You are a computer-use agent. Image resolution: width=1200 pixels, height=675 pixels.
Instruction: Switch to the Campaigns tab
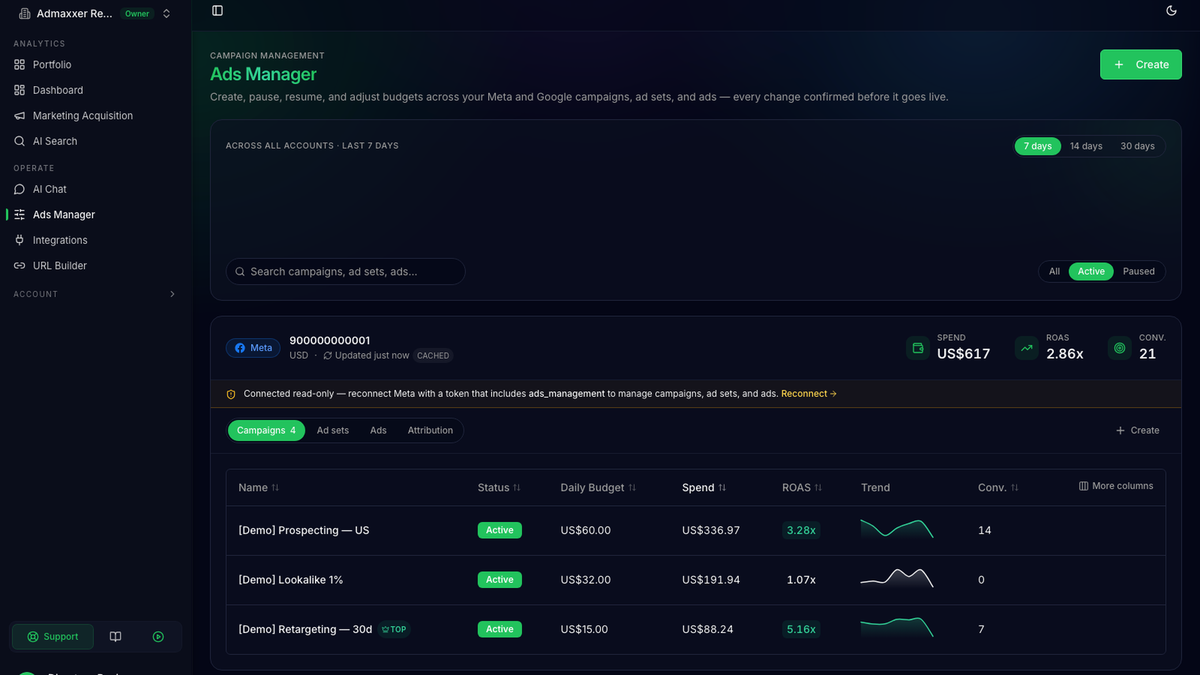point(266,430)
